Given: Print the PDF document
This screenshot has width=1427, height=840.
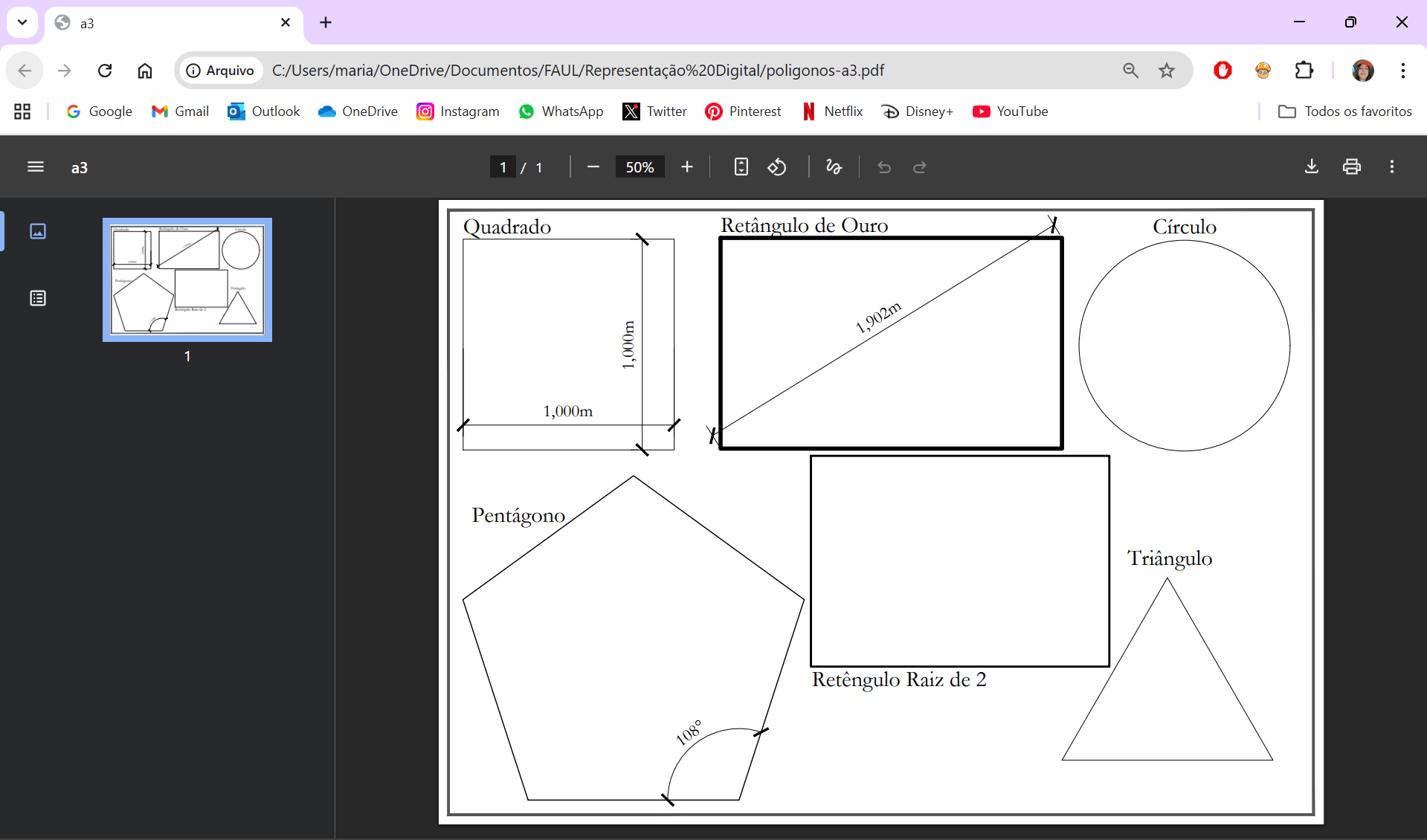Looking at the screenshot, I should tap(1352, 167).
